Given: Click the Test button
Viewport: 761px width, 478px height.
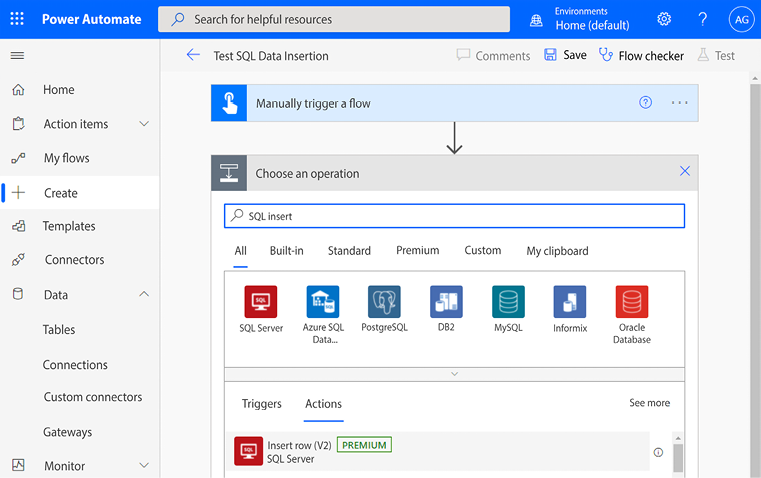Looking at the screenshot, I should 716,55.
